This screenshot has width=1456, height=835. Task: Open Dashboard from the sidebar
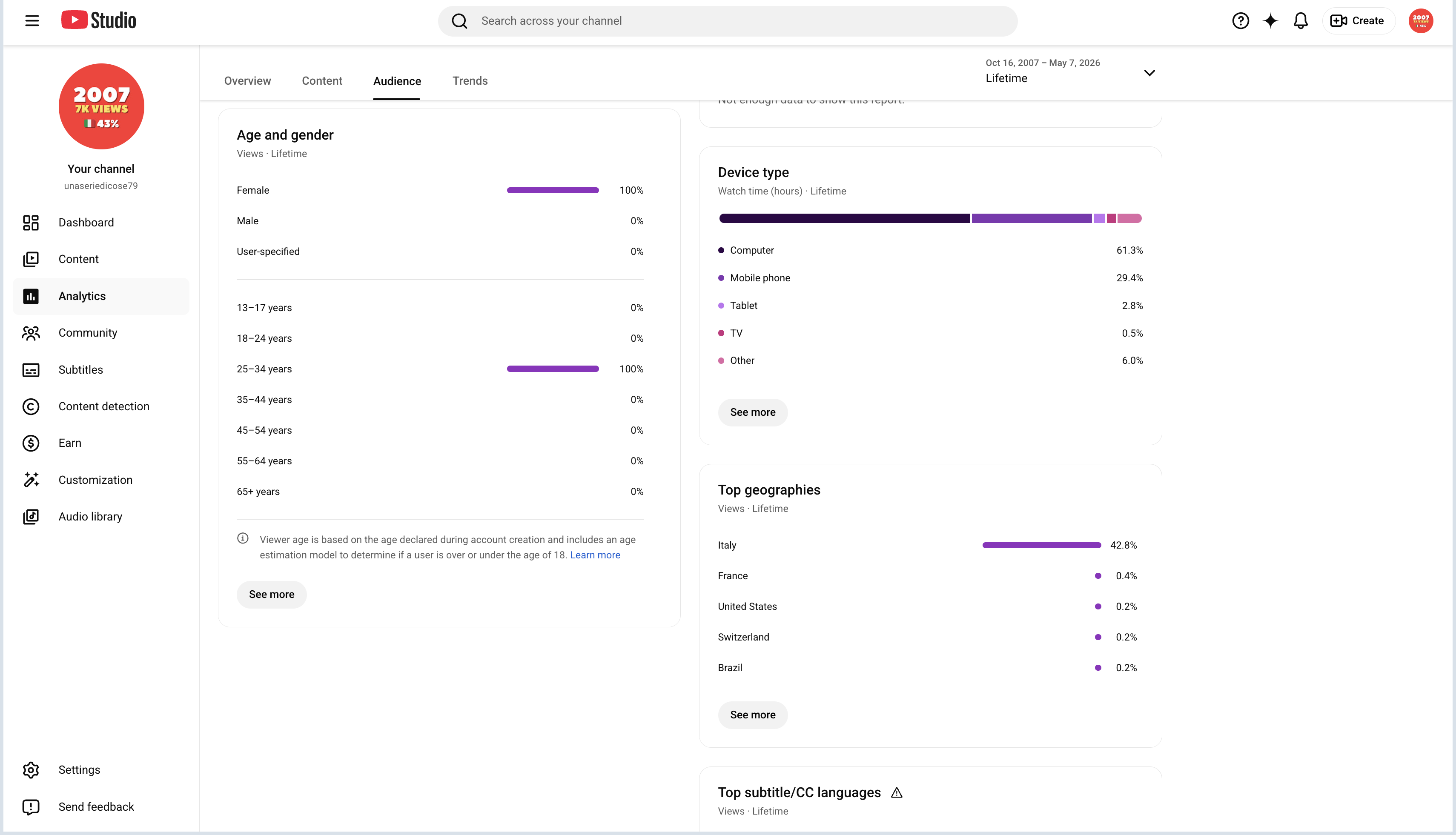click(x=101, y=223)
